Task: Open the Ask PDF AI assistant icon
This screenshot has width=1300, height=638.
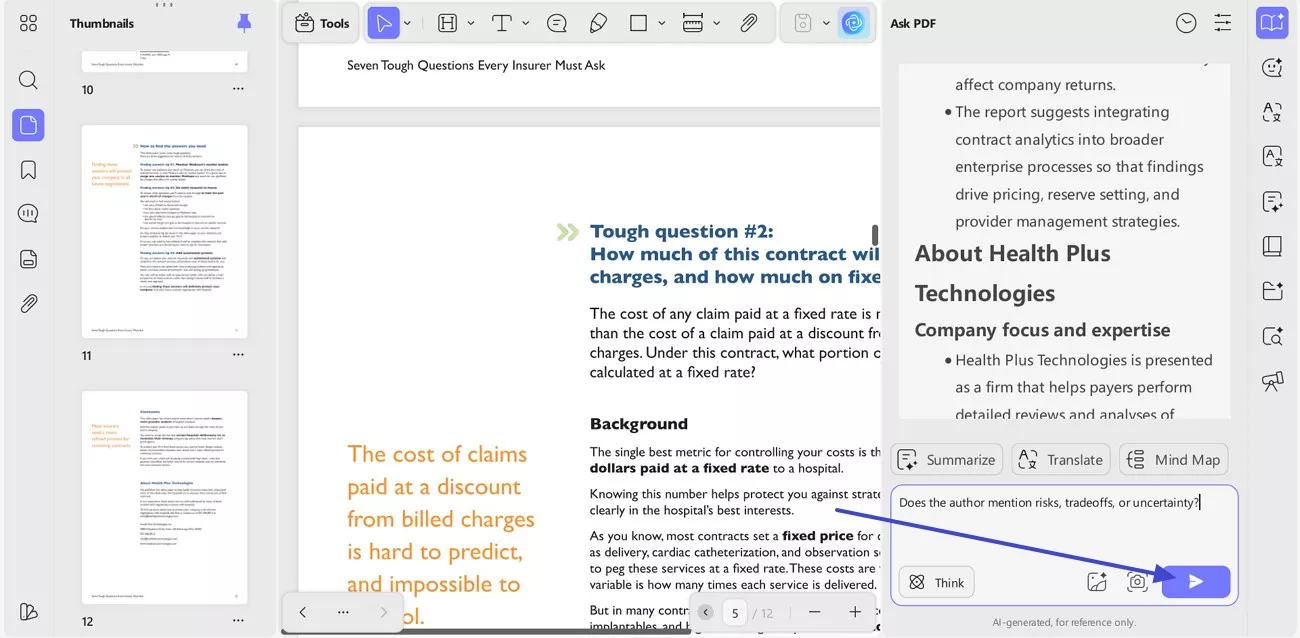Action: pyautogui.click(x=853, y=22)
